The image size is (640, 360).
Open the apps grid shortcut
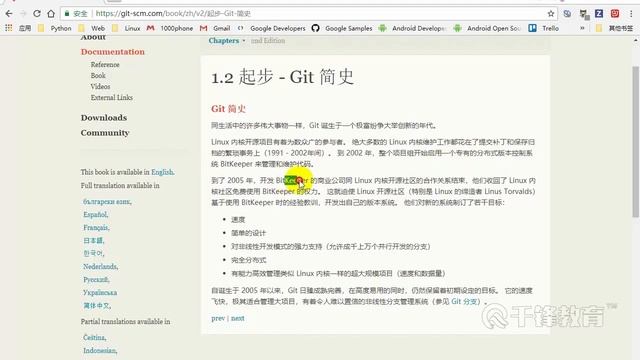8,28
